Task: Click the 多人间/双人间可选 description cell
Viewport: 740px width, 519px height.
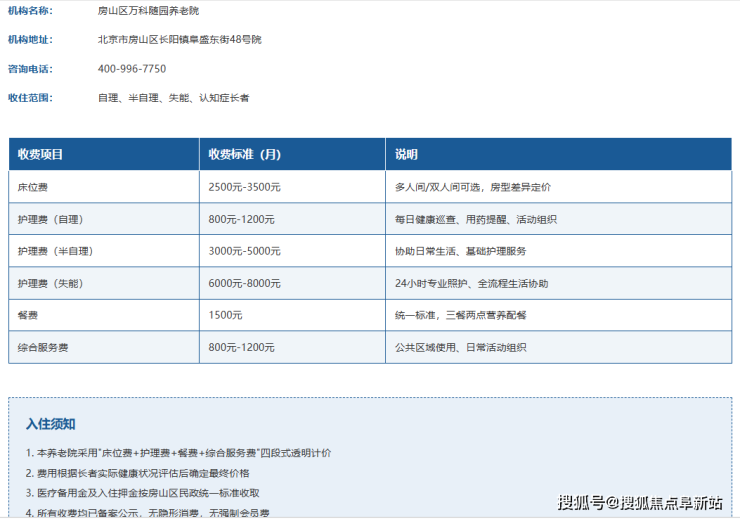Action: [x=559, y=187]
